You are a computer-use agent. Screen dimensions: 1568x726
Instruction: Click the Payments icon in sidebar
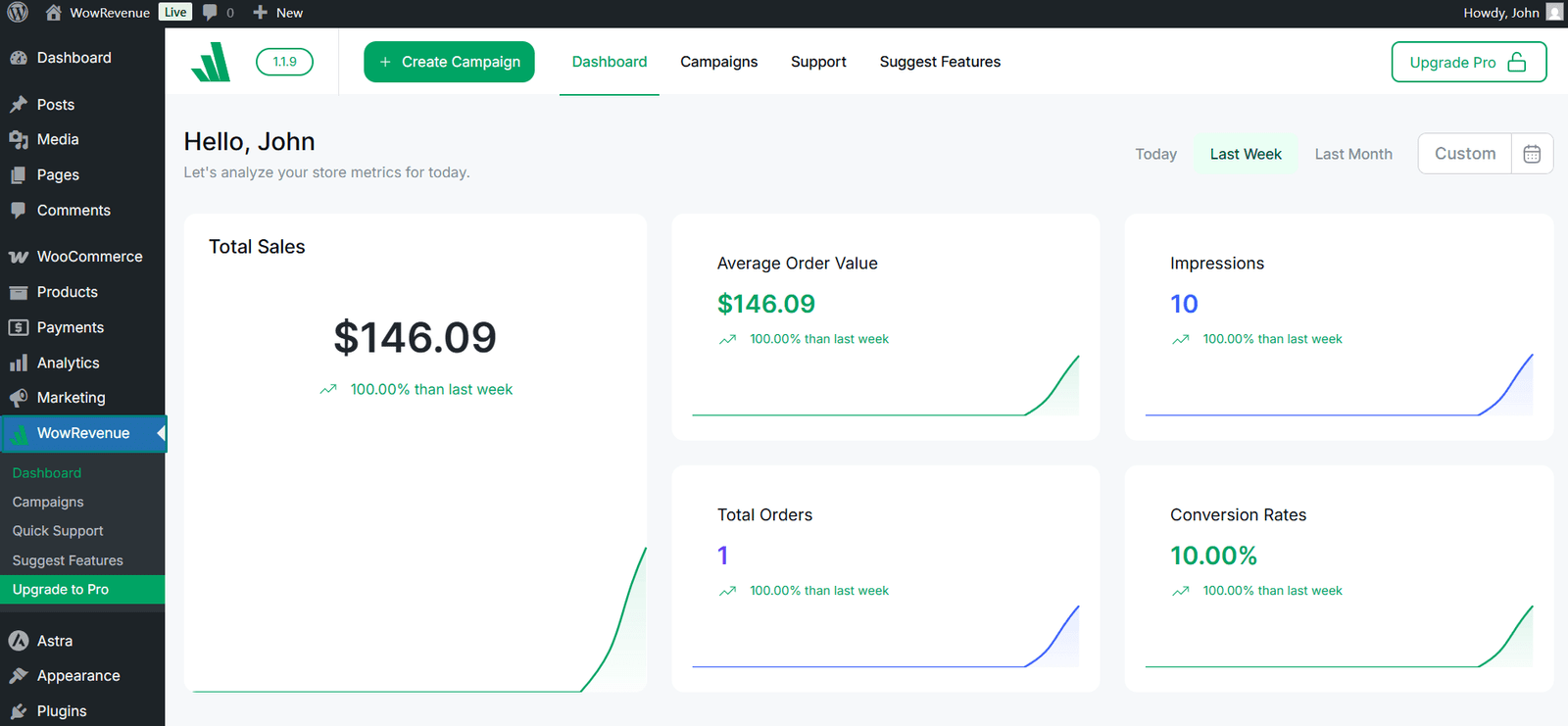click(x=19, y=327)
